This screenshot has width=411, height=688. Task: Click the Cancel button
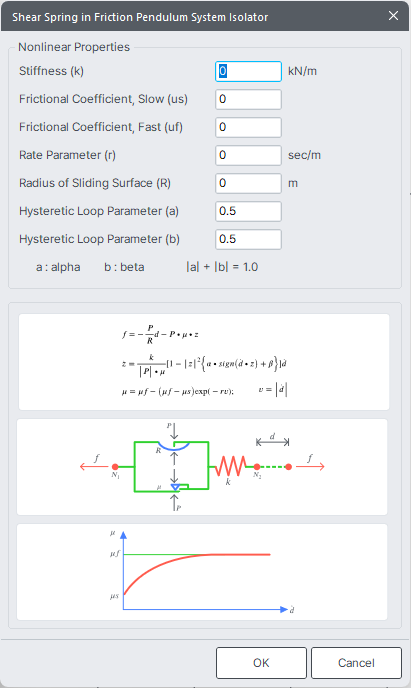coord(356,663)
